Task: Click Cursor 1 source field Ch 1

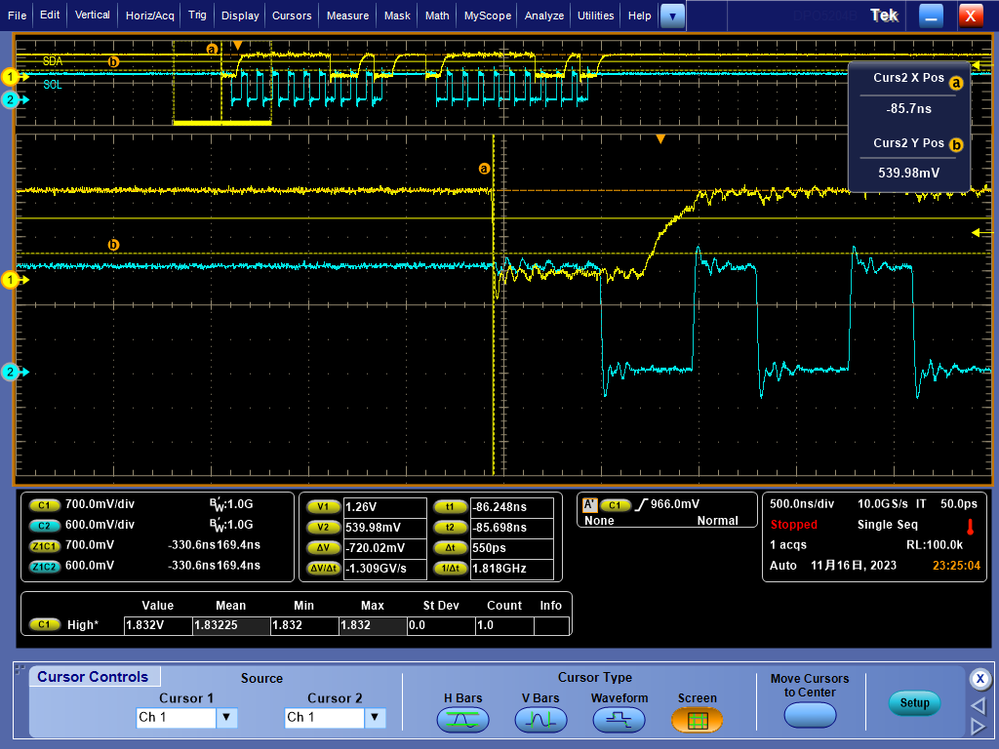Action: (176, 718)
